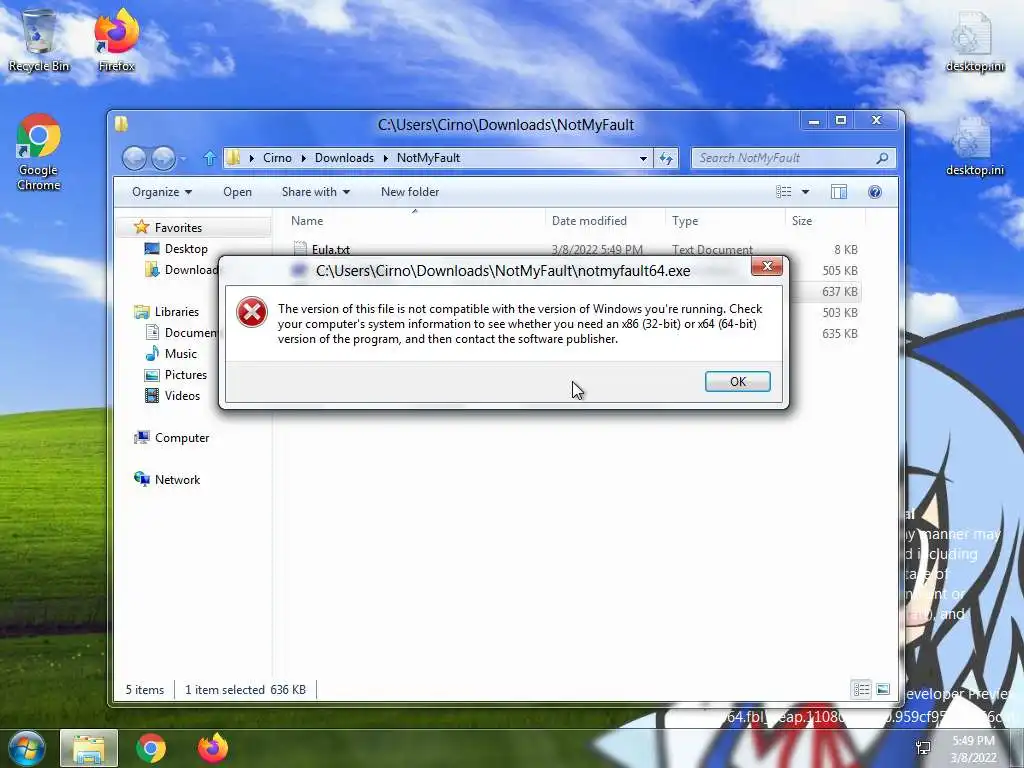
Task: Select the Google Chrome desktop shortcut
Action: coord(39,152)
